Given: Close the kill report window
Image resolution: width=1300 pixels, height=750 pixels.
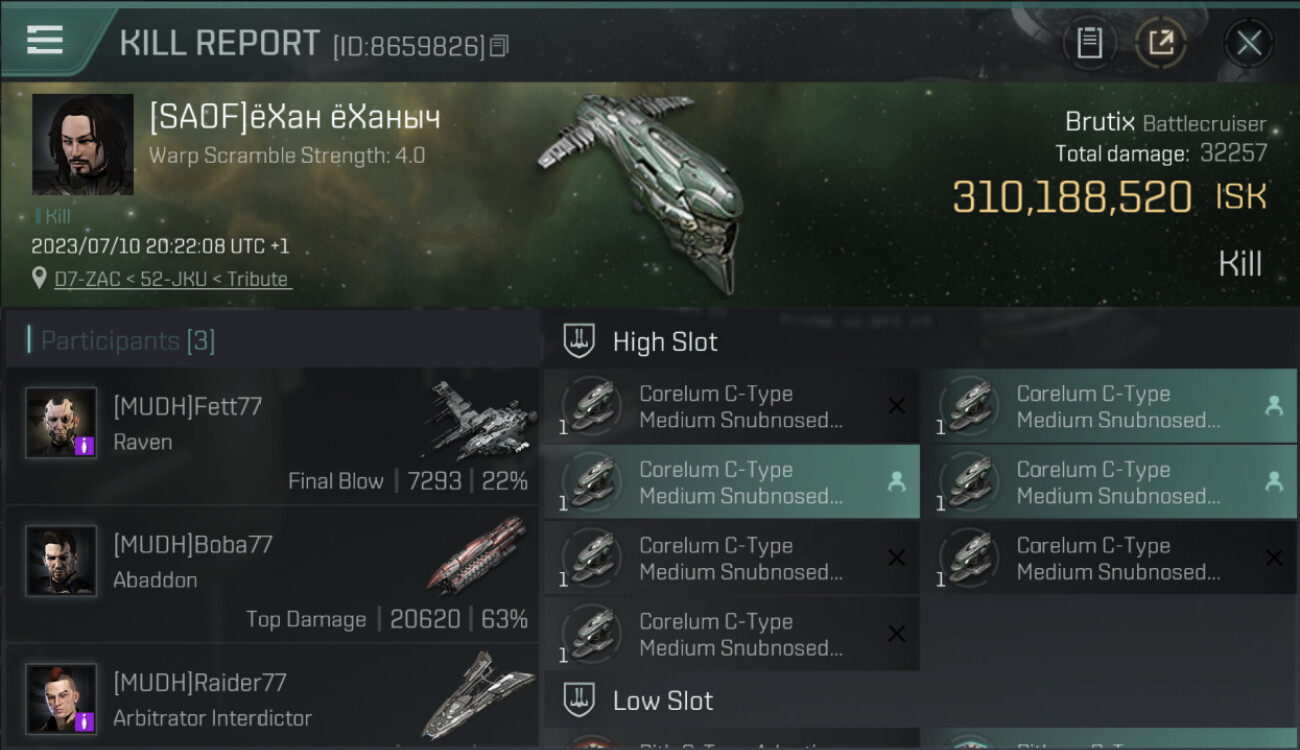Looking at the screenshot, I should [1249, 43].
